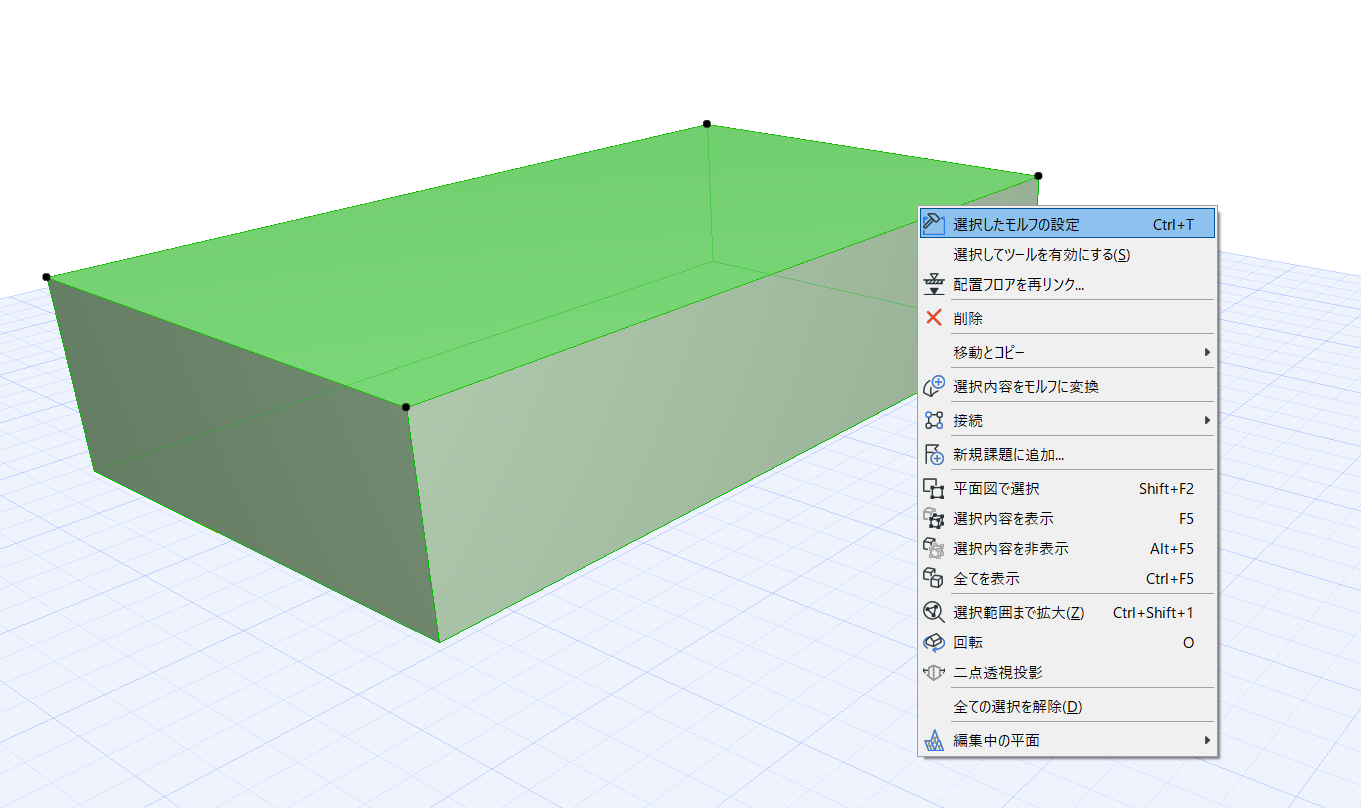1361x808 pixels.
Task: Click the morph's leftmost black corner node
Action: pyautogui.click(x=46, y=277)
